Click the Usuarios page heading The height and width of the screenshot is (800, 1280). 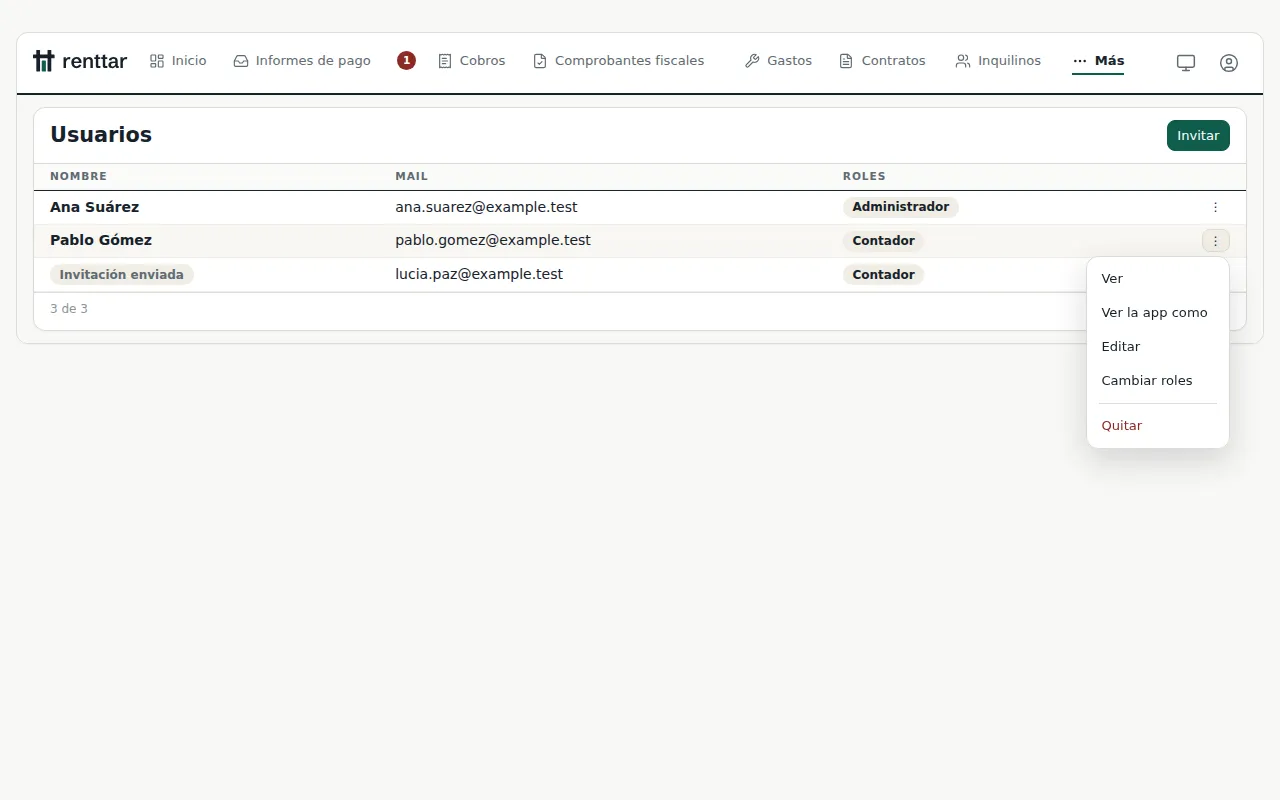pos(101,135)
